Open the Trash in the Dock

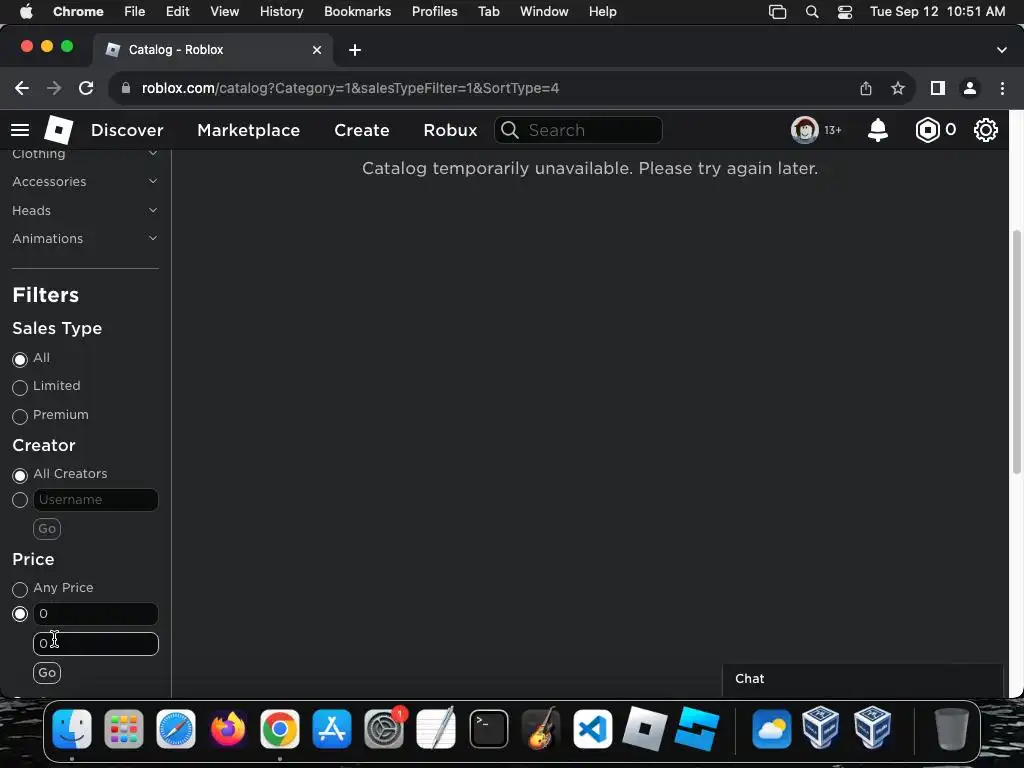[951, 729]
